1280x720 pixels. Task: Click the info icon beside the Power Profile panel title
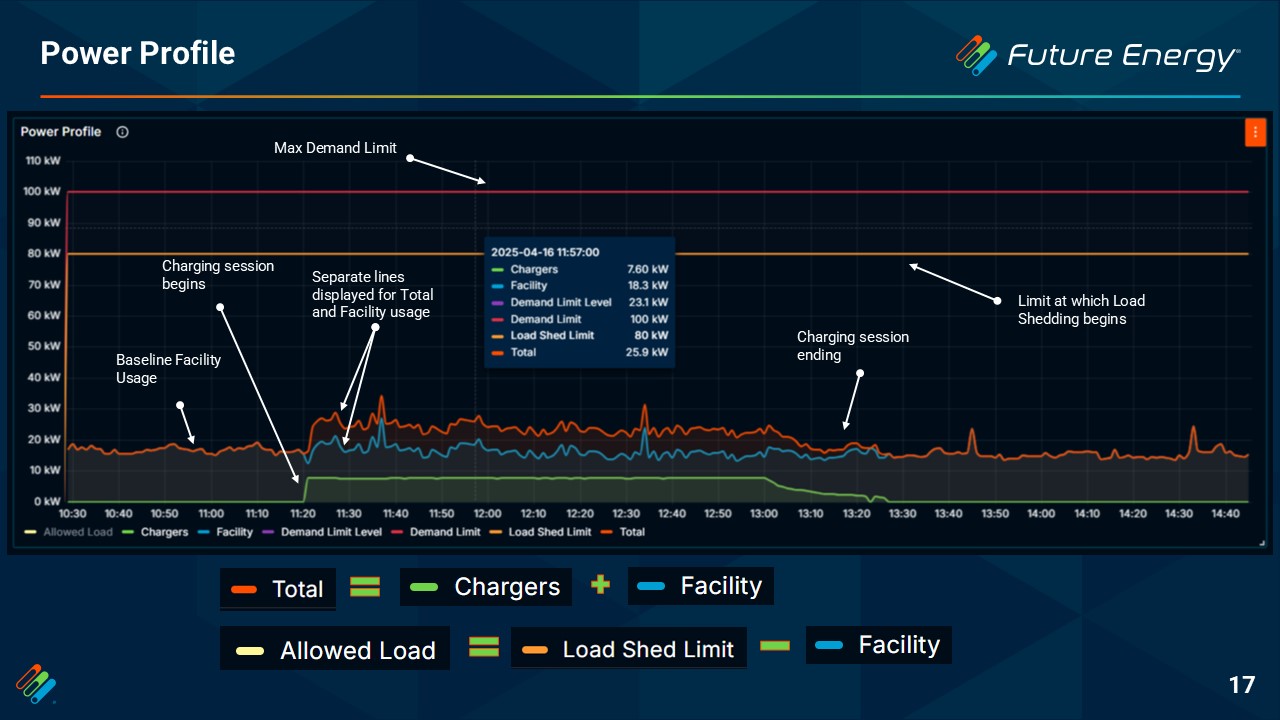122,132
